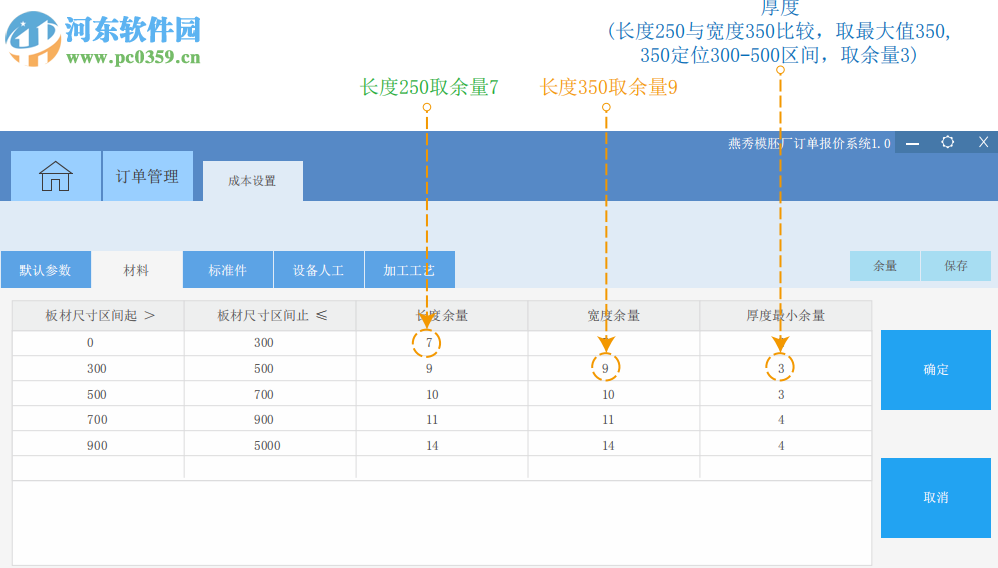Select length allowance 9 in 300-500 row
Viewport: 998px width, 568px height.
[442, 368]
